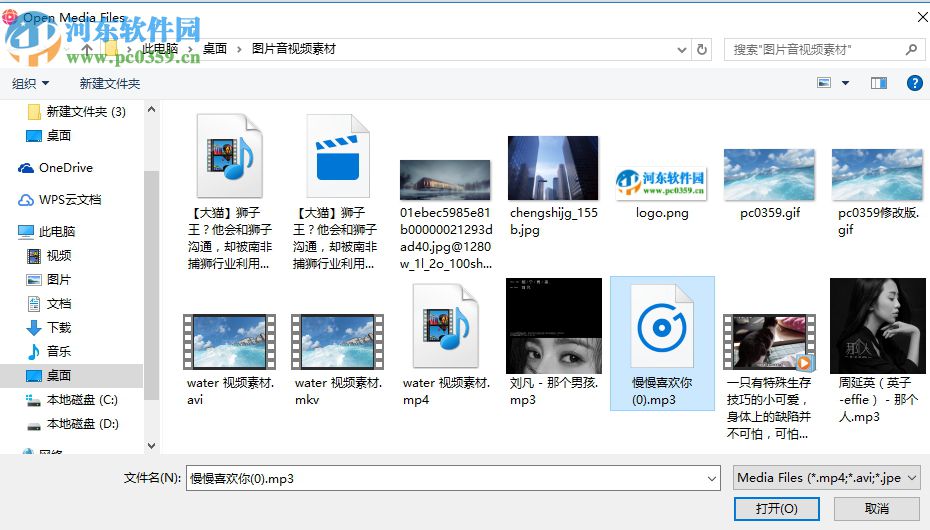Select the logo.png file
930x530 pixels.
coord(661,183)
